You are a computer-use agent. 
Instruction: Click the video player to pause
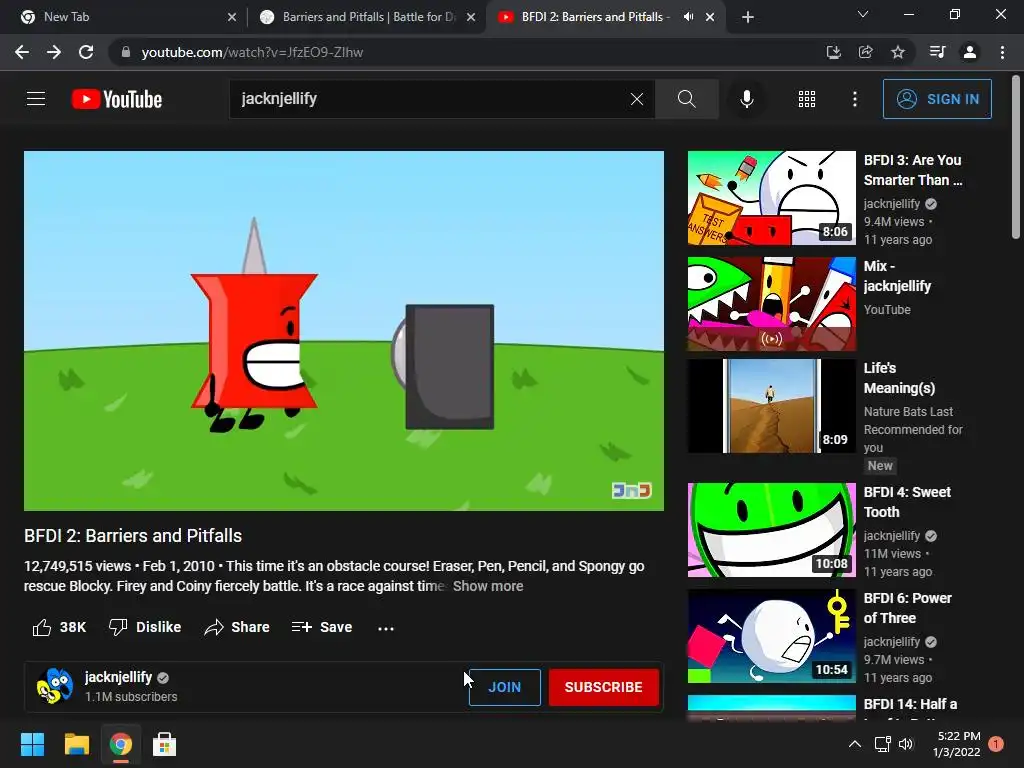point(344,330)
